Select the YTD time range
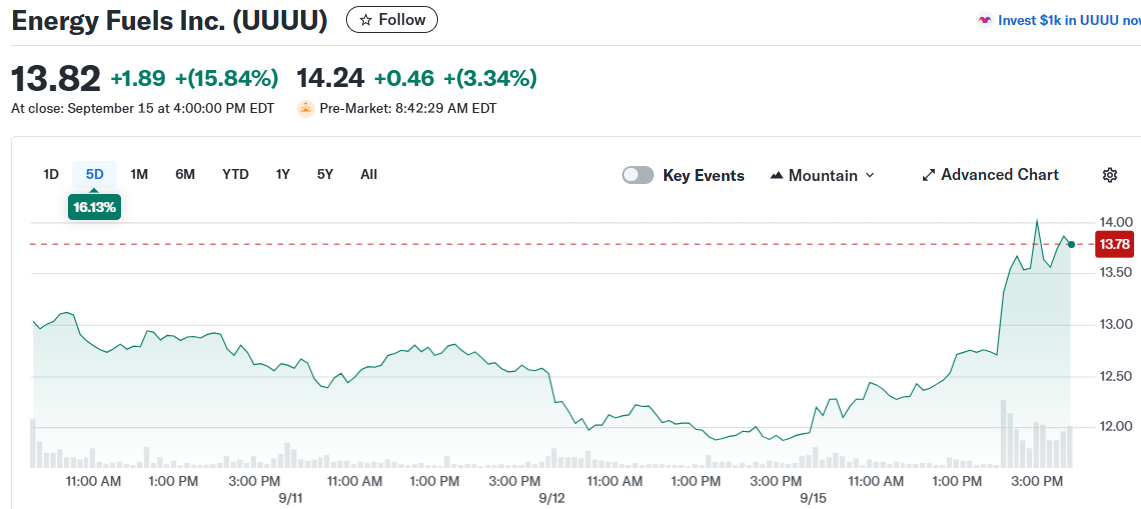 click(x=236, y=175)
